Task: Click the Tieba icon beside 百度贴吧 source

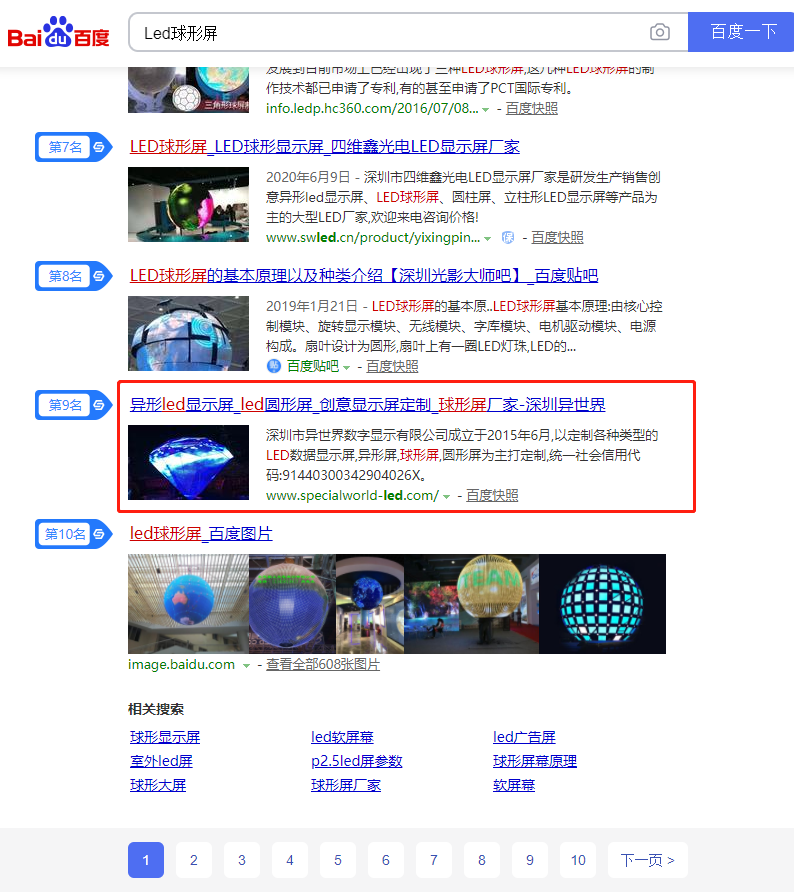Action: (x=274, y=366)
